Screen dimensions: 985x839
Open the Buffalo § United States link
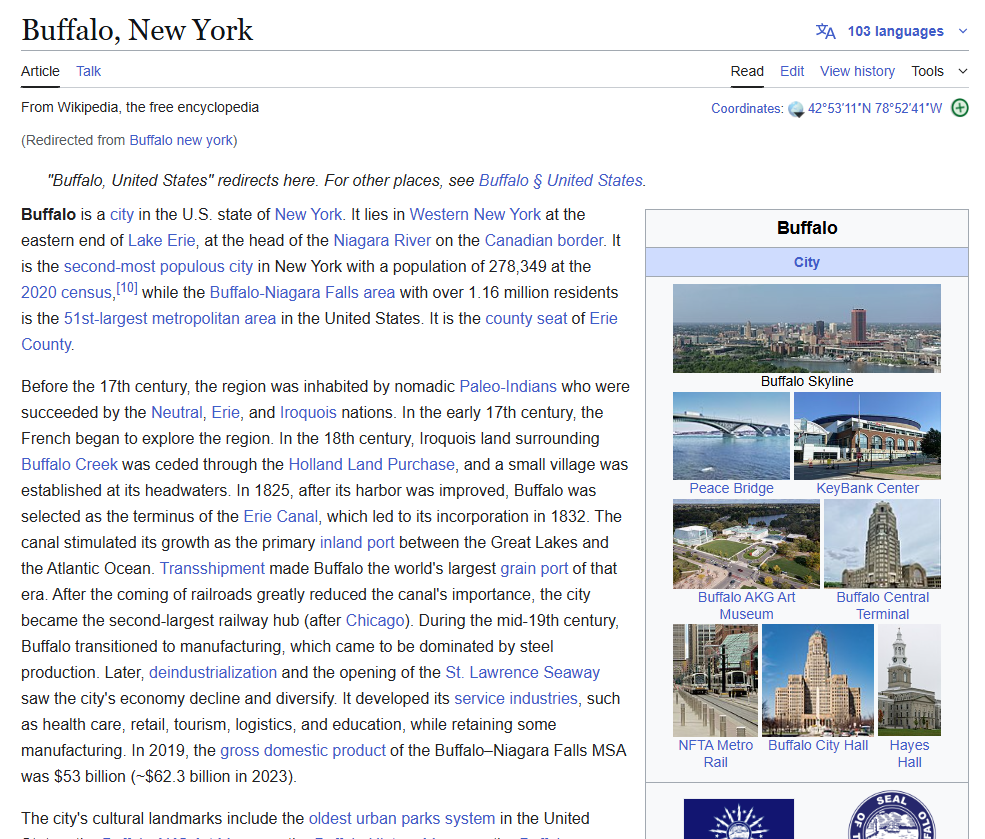[561, 180]
